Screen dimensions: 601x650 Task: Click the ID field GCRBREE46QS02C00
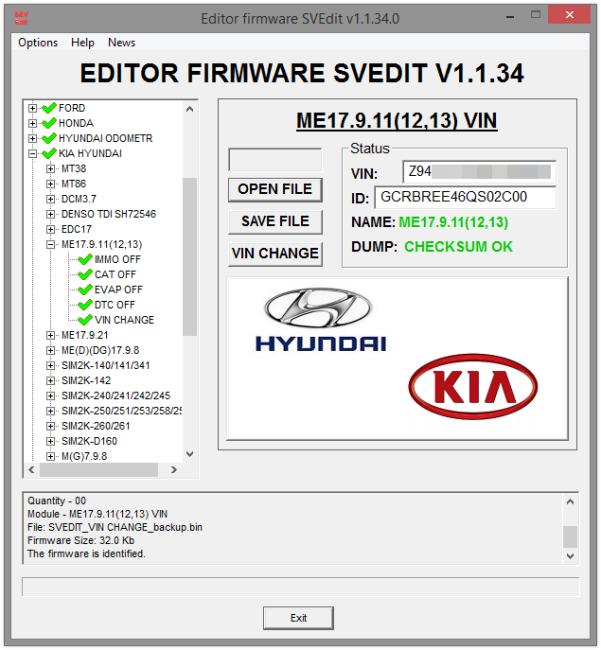tap(465, 197)
